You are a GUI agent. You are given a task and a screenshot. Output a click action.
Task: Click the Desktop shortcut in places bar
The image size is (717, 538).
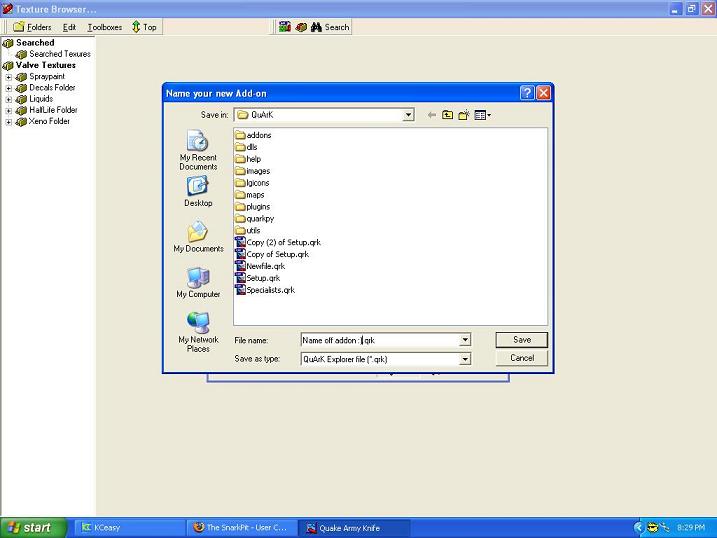tap(198, 187)
